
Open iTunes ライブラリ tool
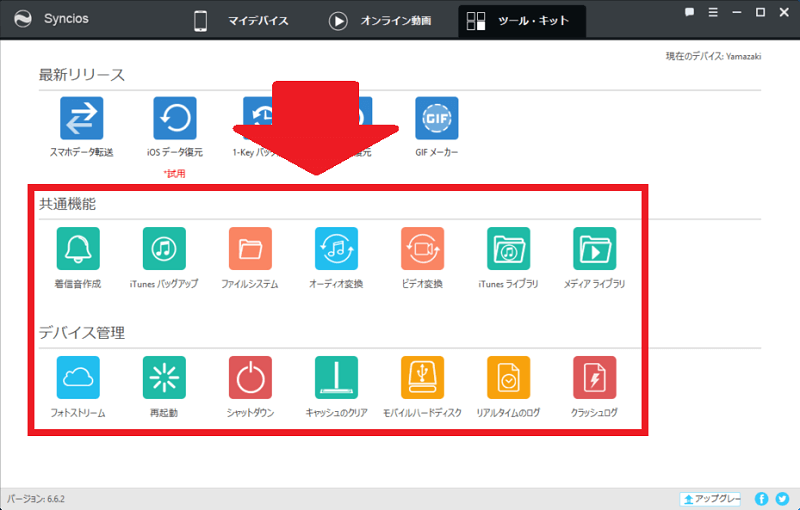509,248
